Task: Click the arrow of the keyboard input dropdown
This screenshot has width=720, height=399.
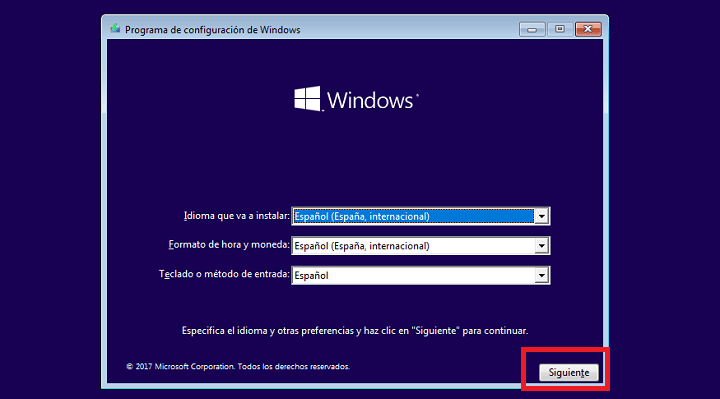Action: (542, 275)
